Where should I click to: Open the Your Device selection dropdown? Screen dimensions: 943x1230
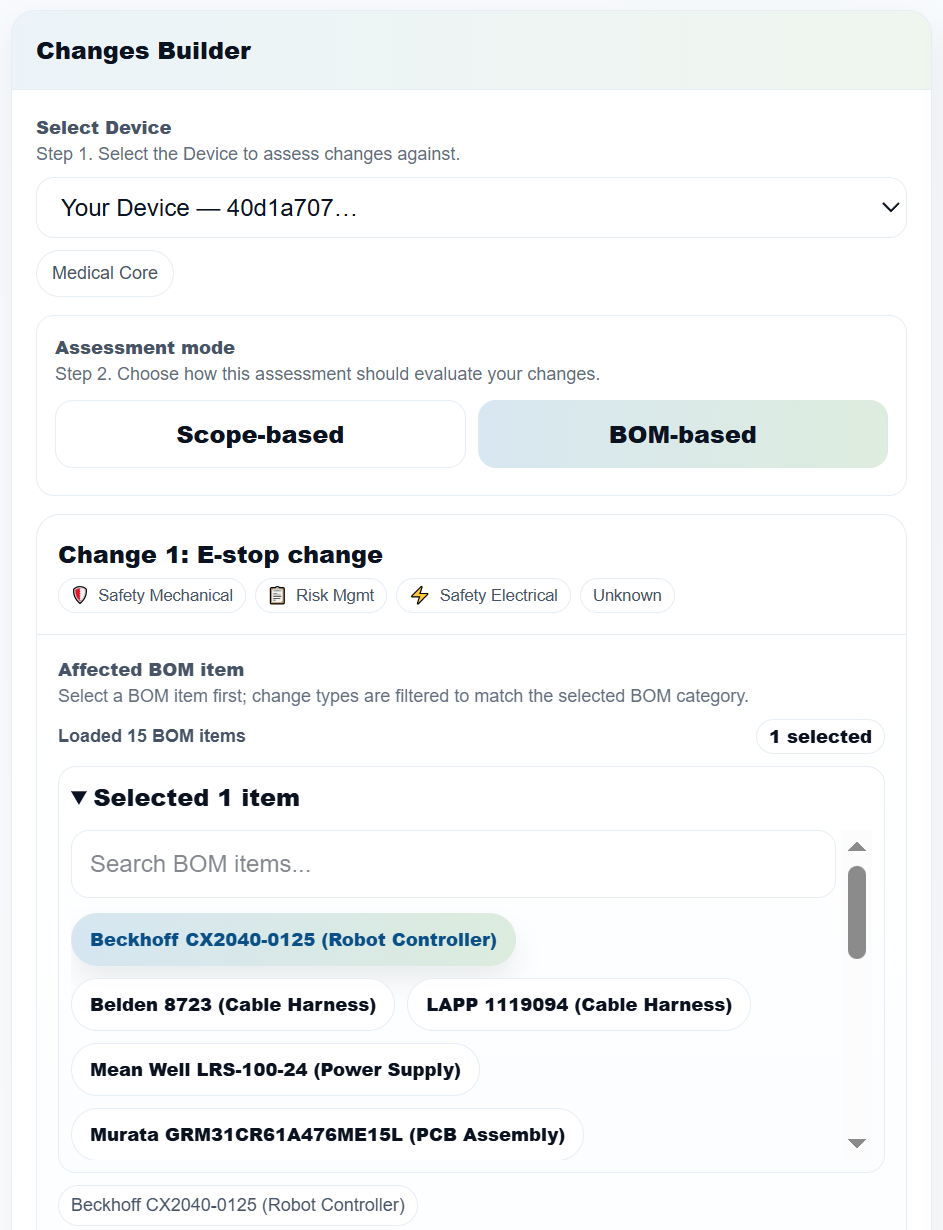point(470,207)
